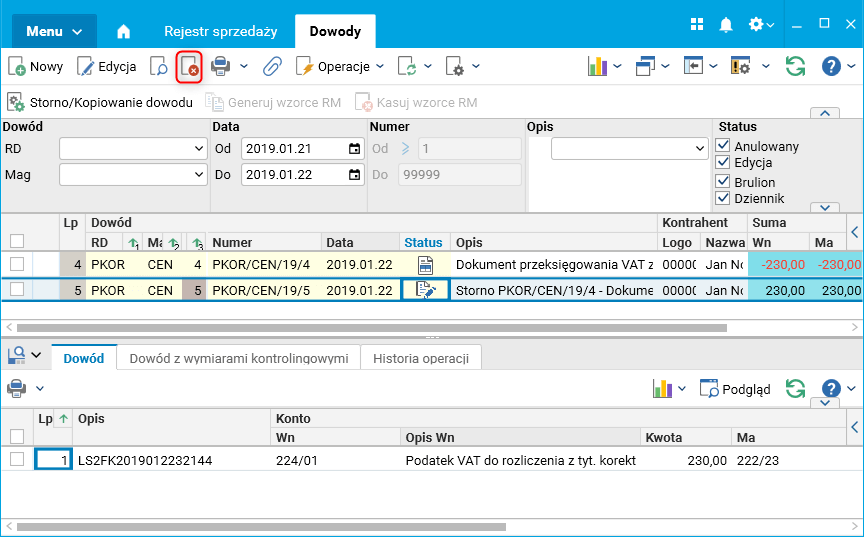Image resolution: width=864 pixels, height=537 pixels.
Task: Click account cell 224/01
Action: click(336, 460)
